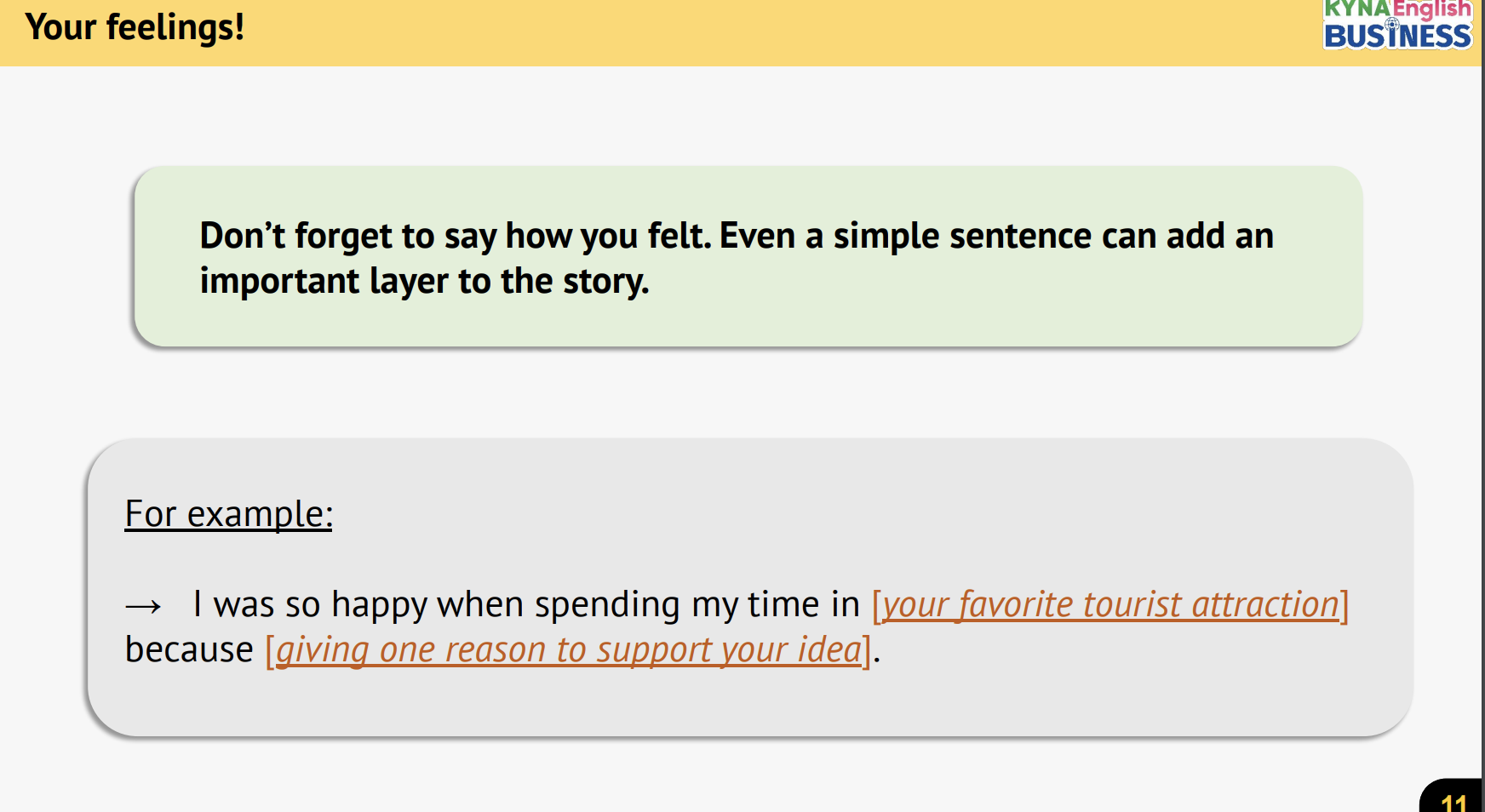Click the small globe icon inside the logo
1485x812 pixels.
(x=1393, y=23)
